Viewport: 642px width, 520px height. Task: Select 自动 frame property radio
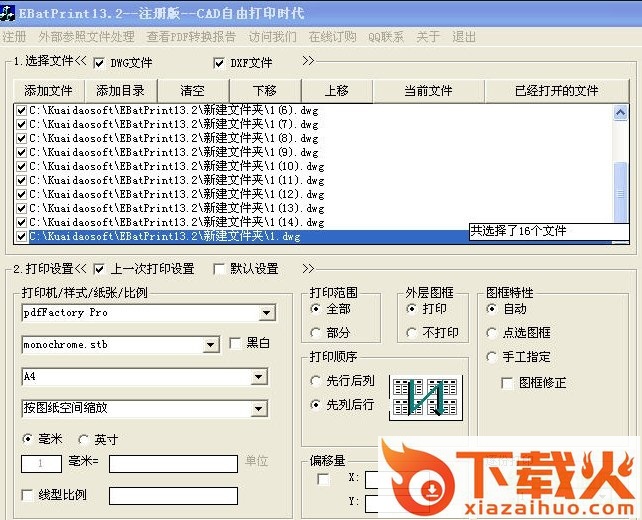point(491,308)
